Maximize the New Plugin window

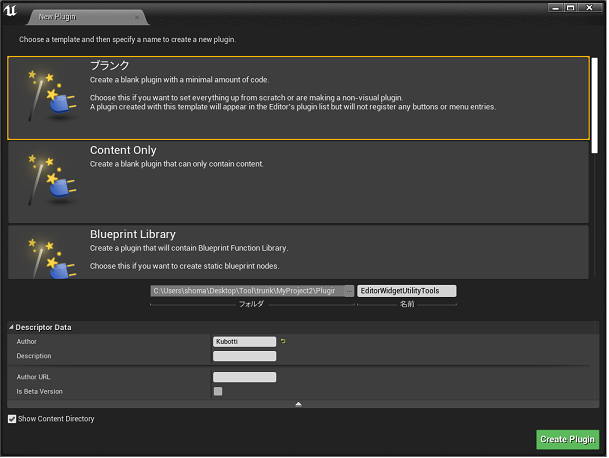[x=571, y=8]
